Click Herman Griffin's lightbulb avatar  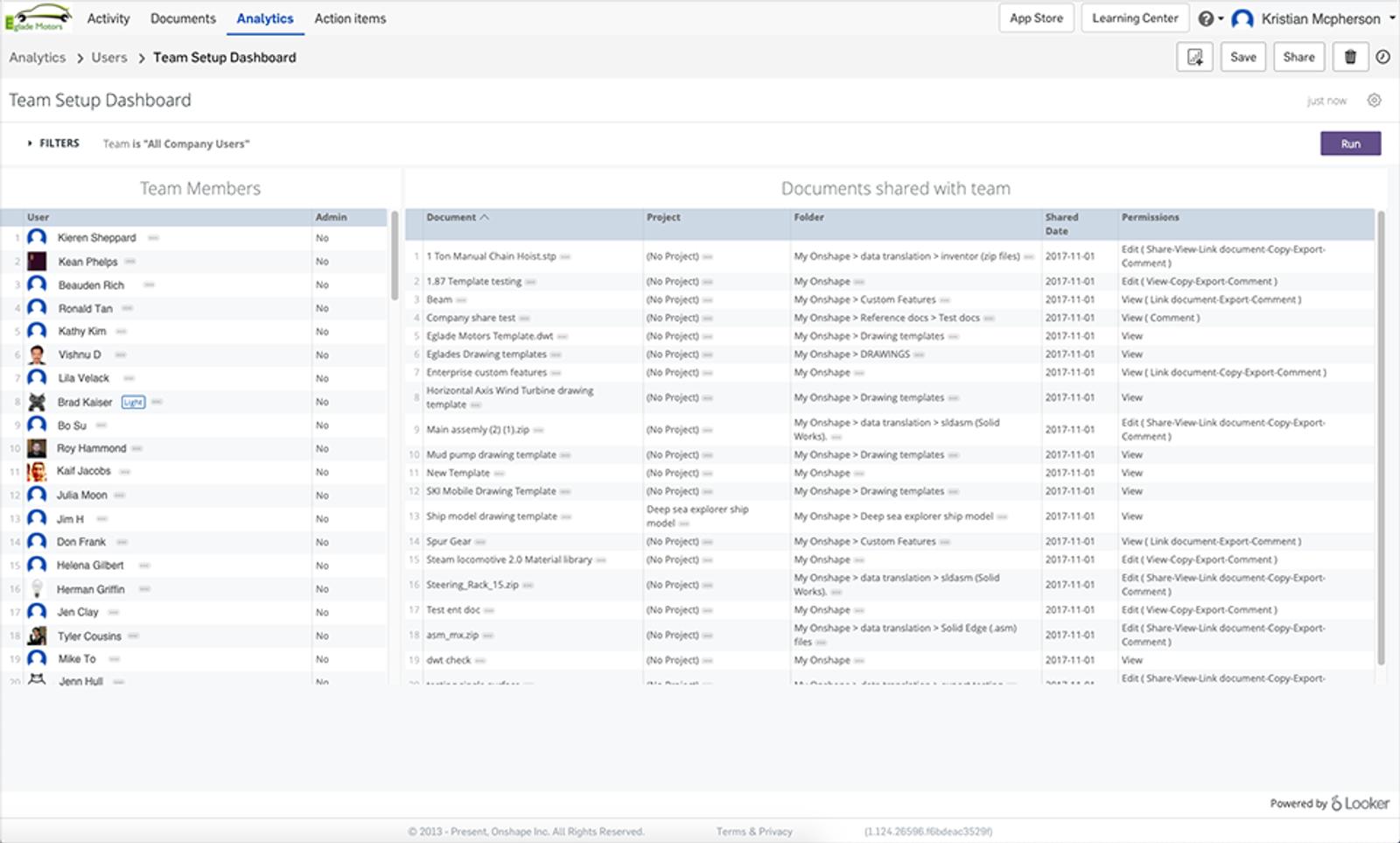[37, 588]
